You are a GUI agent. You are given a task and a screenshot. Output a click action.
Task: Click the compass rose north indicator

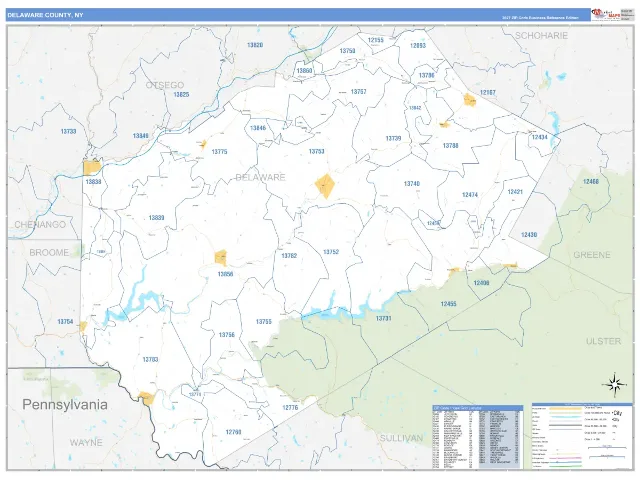click(x=614, y=384)
